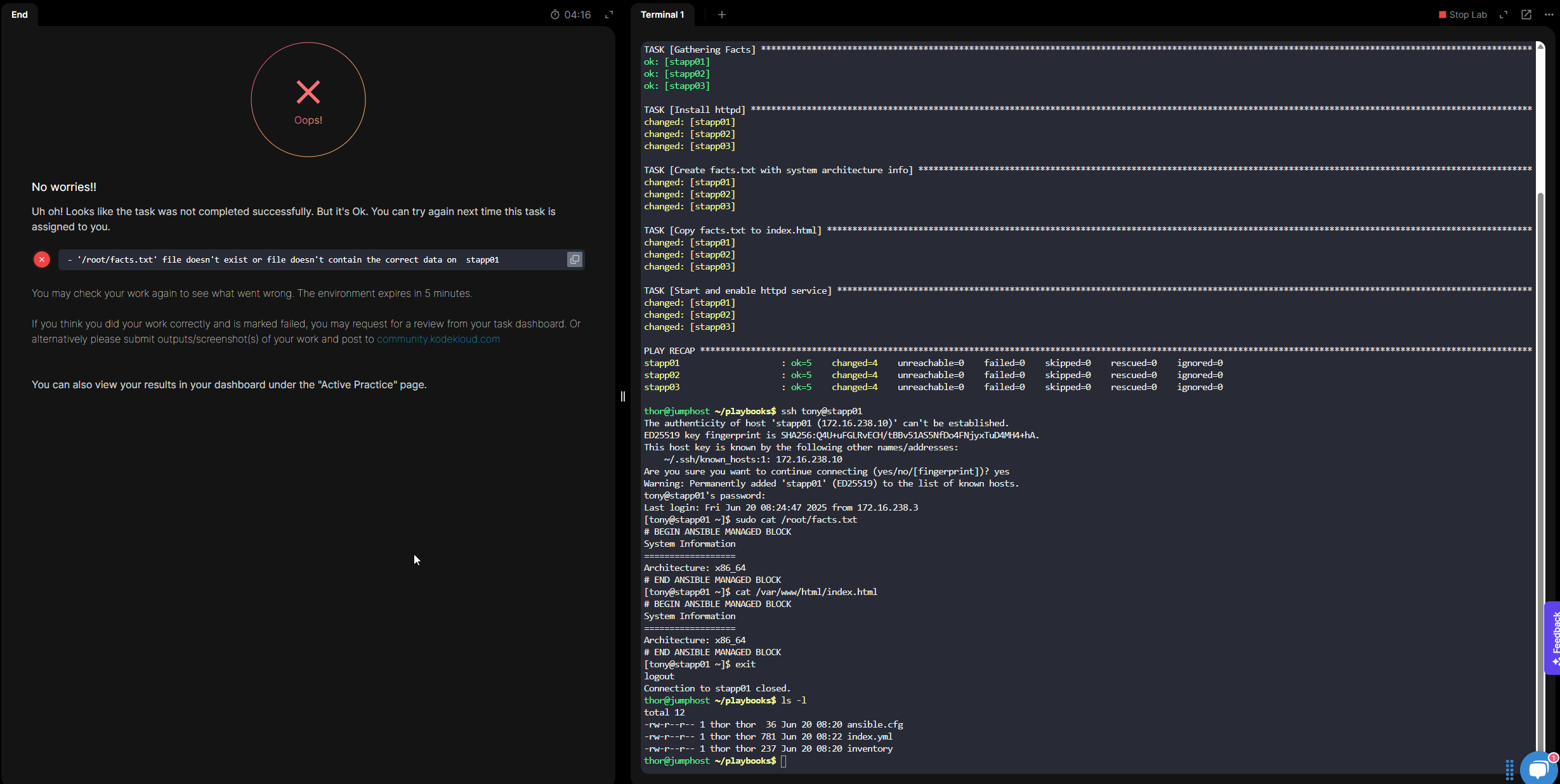Click the terminal command prompt line
Screen dimensions: 1560x784
coord(784,761)
